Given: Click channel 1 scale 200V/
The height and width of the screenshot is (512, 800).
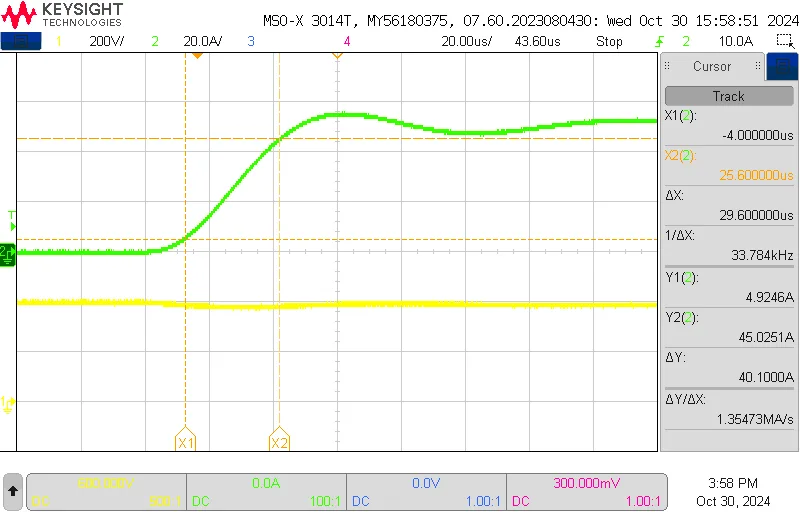Looking at the screenshot, I should (x=106, y=41).
